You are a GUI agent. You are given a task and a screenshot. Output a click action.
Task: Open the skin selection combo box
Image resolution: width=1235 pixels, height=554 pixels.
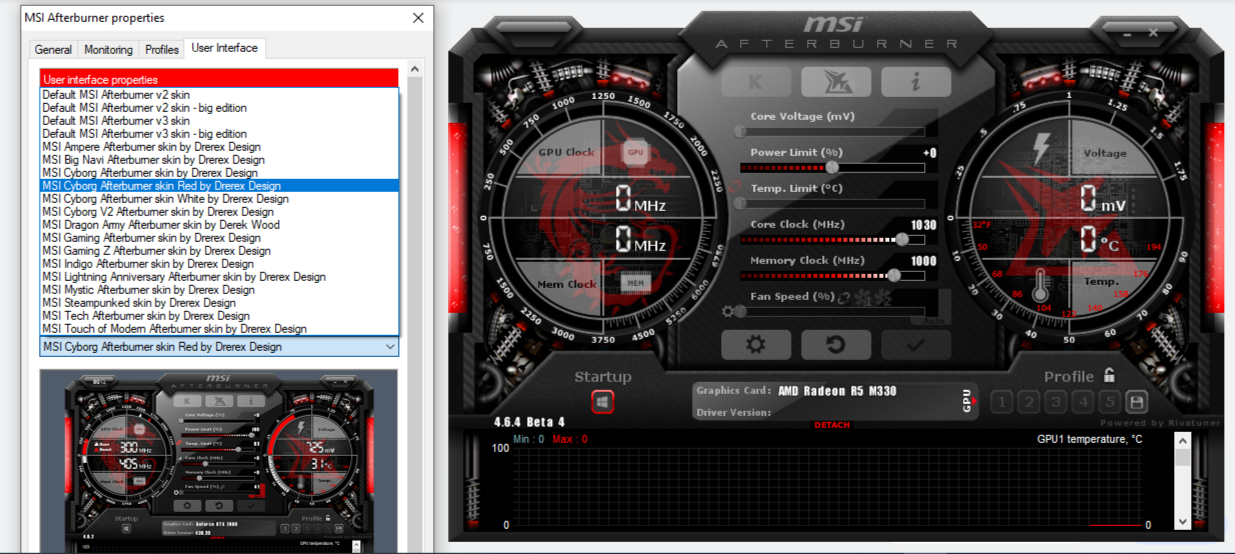click(x=219, y=346)
